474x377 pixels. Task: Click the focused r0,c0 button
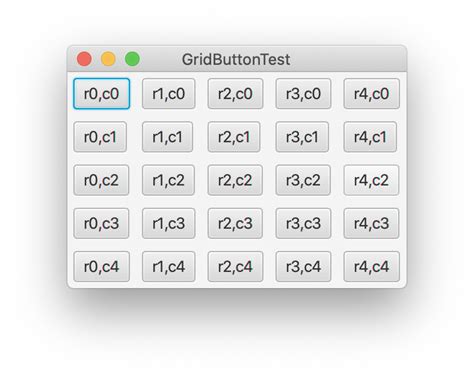point(101,94)
